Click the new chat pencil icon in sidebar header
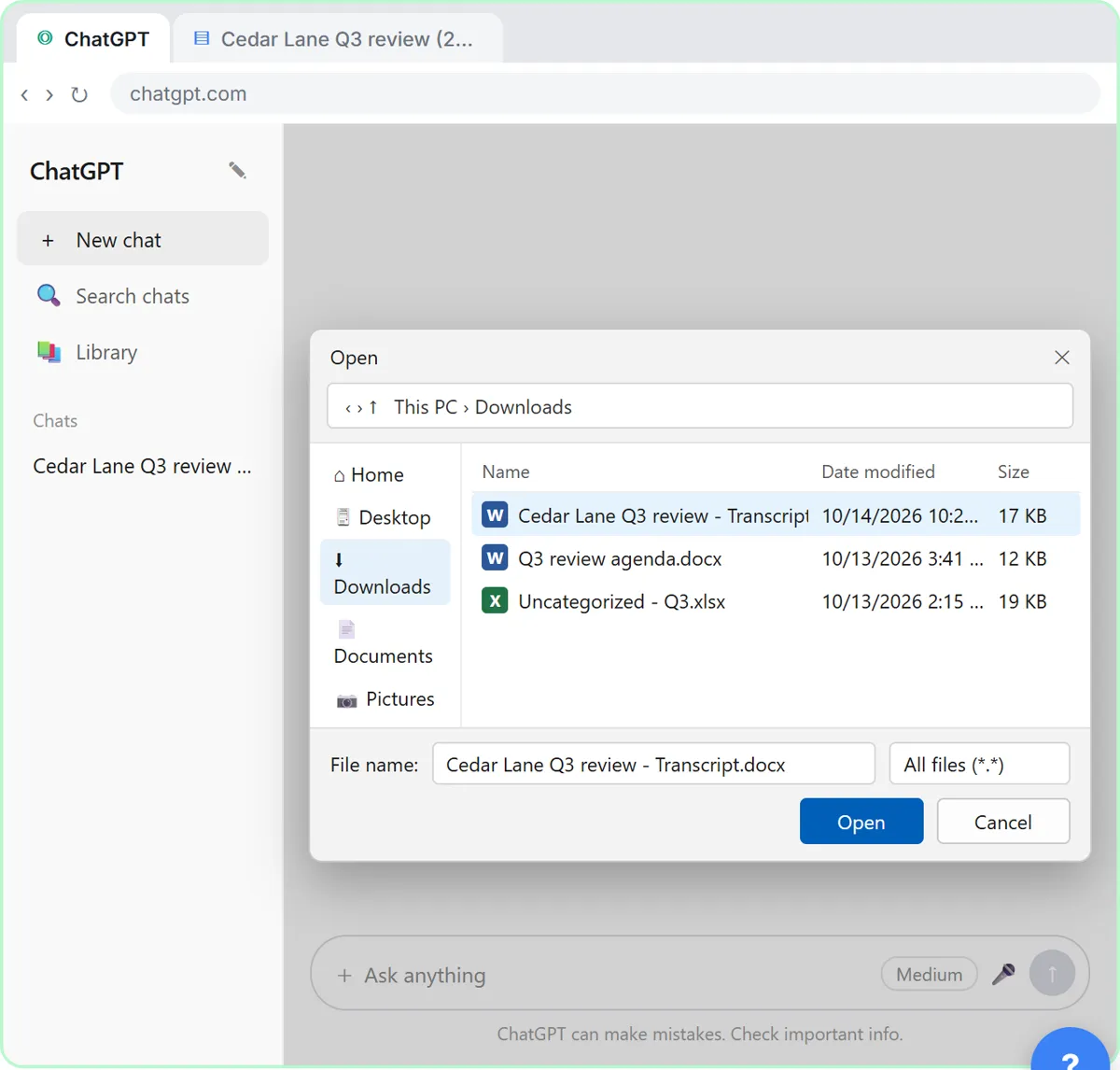 click(x=237, y=170)
